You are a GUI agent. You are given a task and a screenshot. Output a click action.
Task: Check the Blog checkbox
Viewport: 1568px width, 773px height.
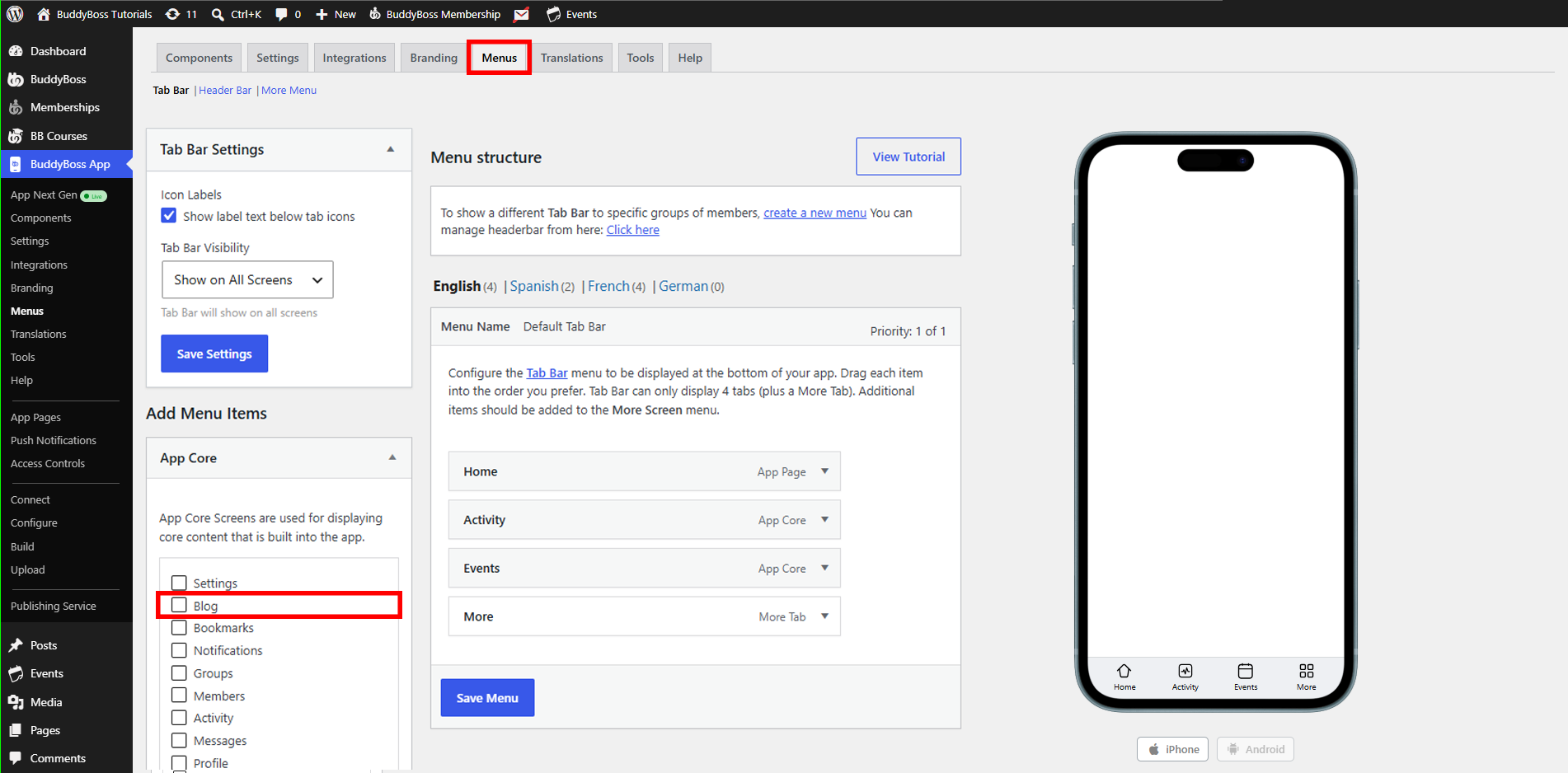179,605
